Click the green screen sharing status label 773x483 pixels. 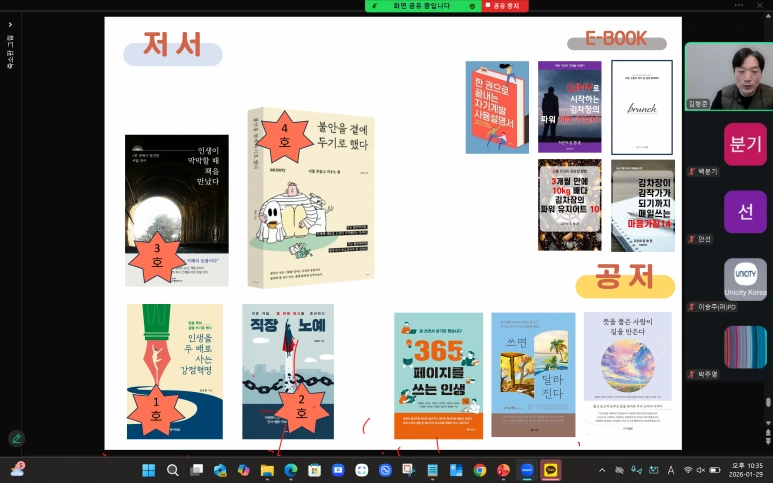pos(422,6)
